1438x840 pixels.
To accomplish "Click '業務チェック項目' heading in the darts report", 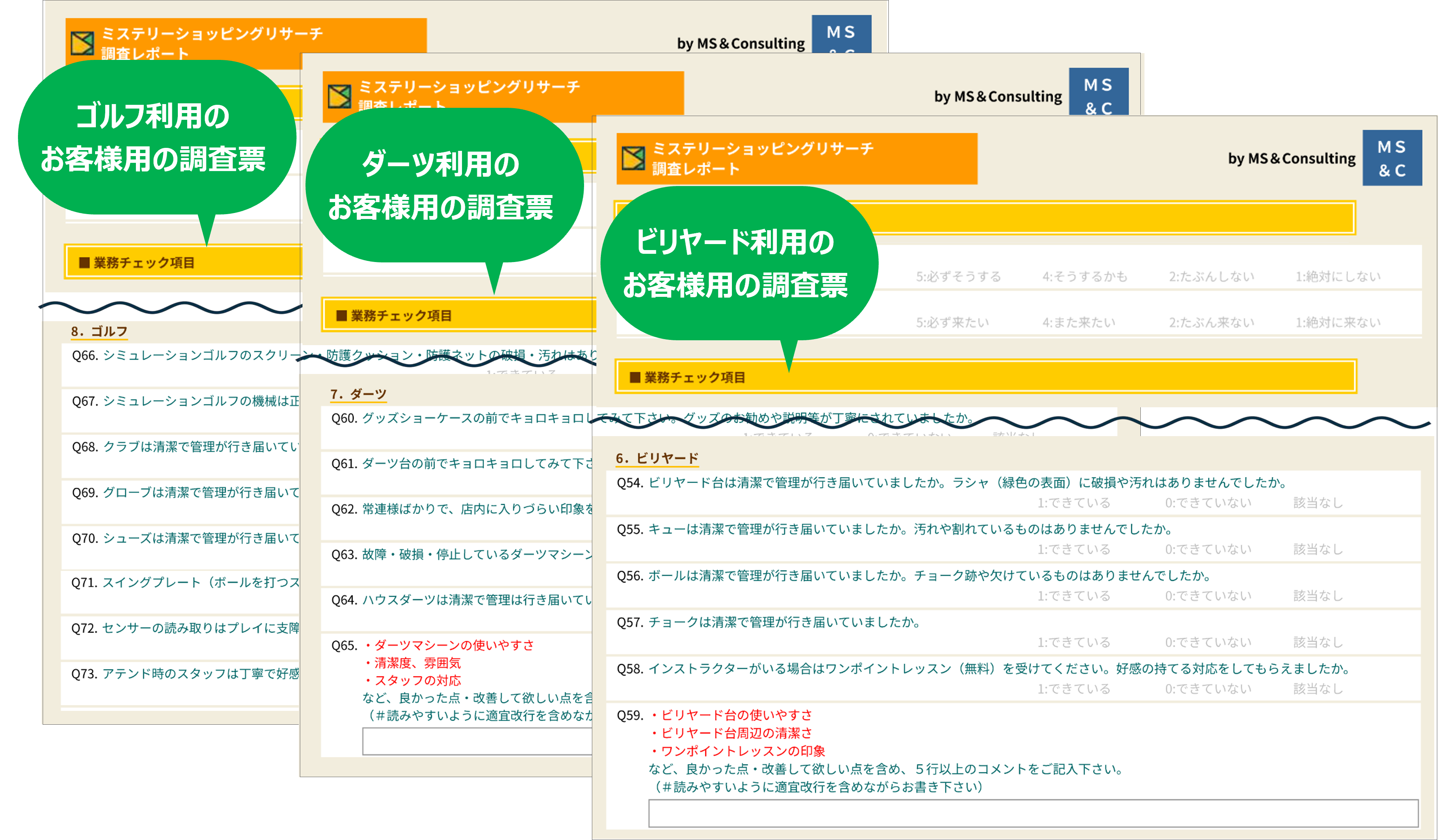I will click(x=401, y=316).
